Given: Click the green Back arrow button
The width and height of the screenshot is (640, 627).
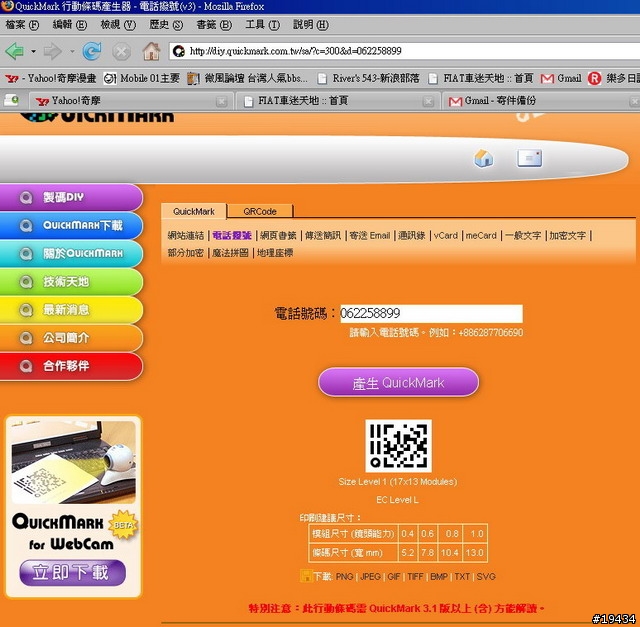Looking at the screenshot, I should coord(15,51).
